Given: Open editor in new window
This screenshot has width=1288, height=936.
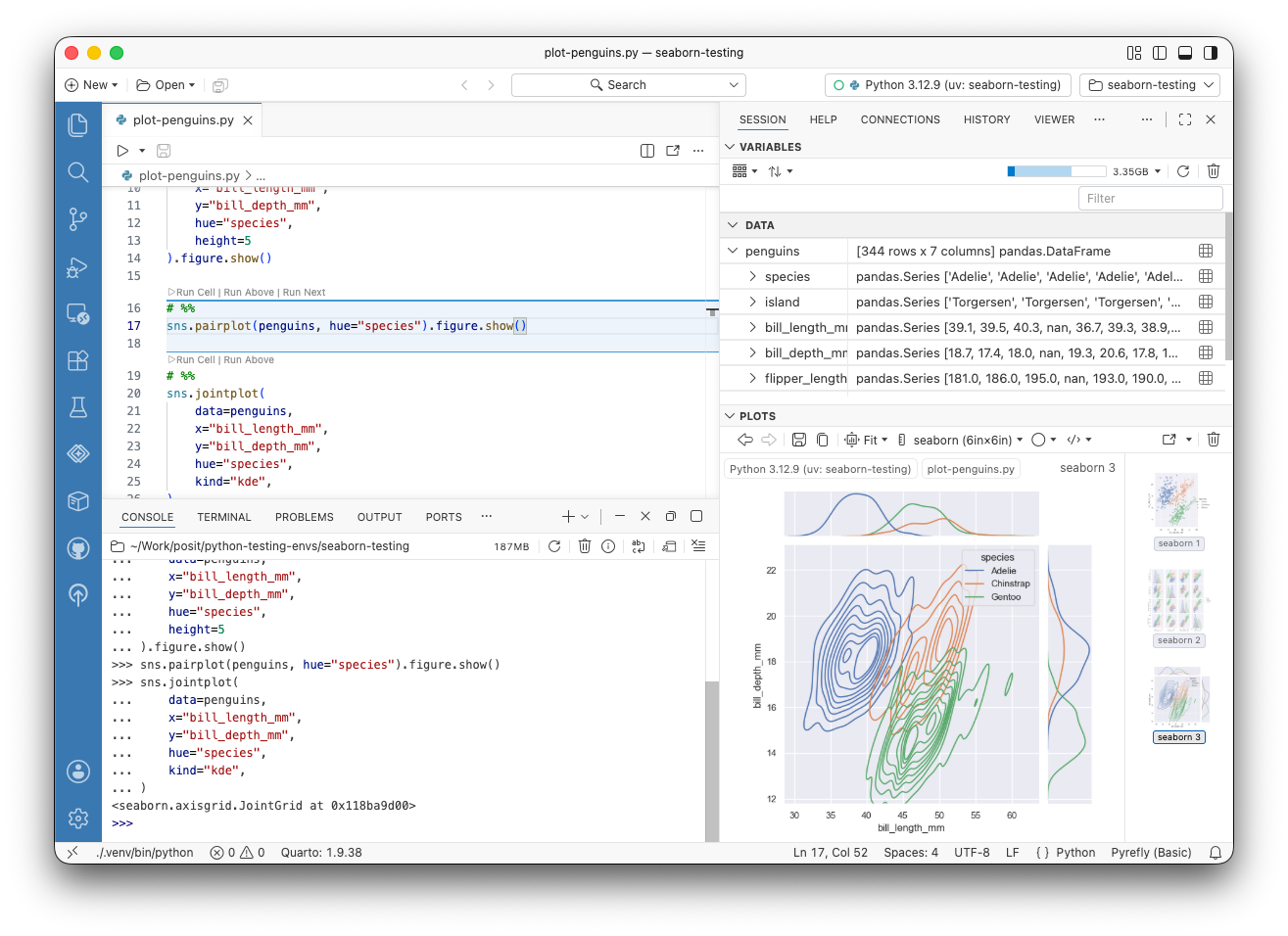Looking at the screenshot, I should 673,151.
